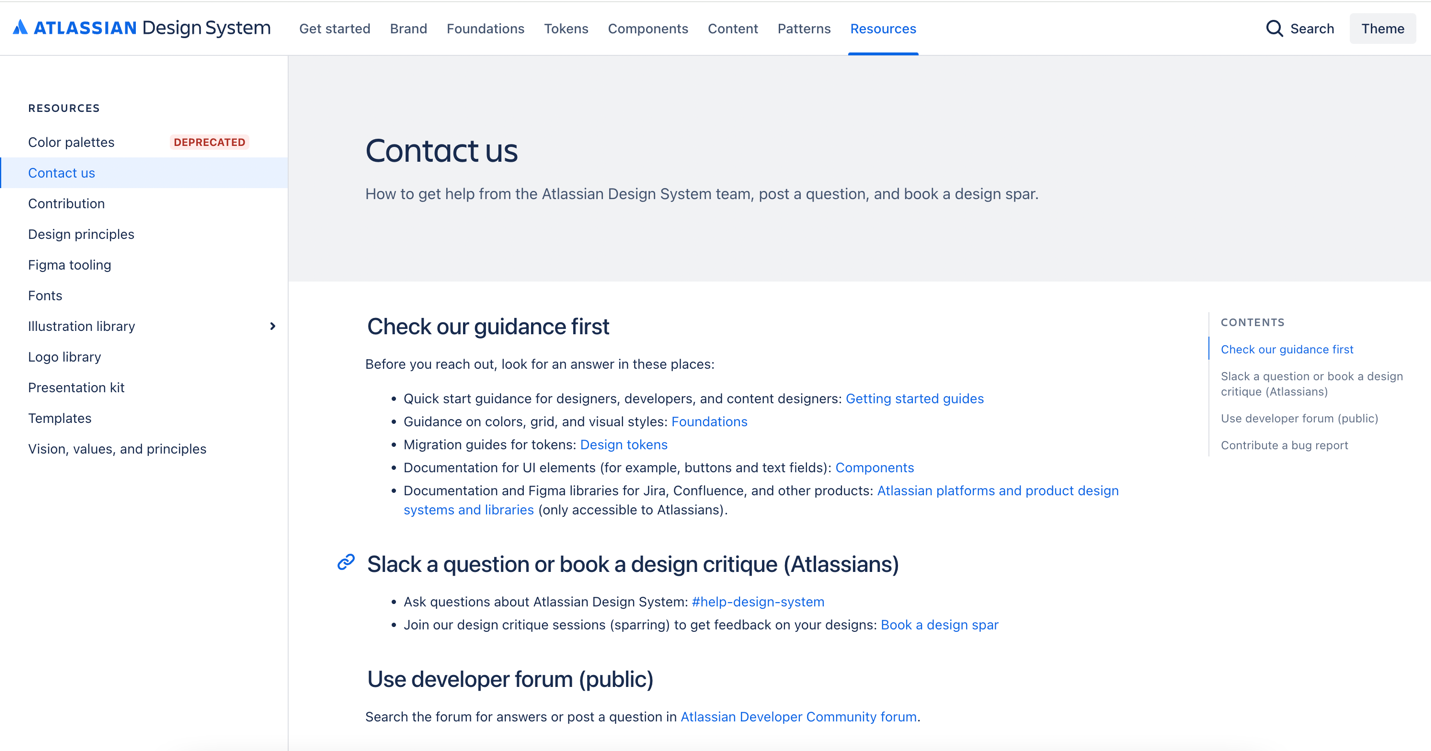
Task: Select the Tokens tab in the header
Action: (566, 29)
